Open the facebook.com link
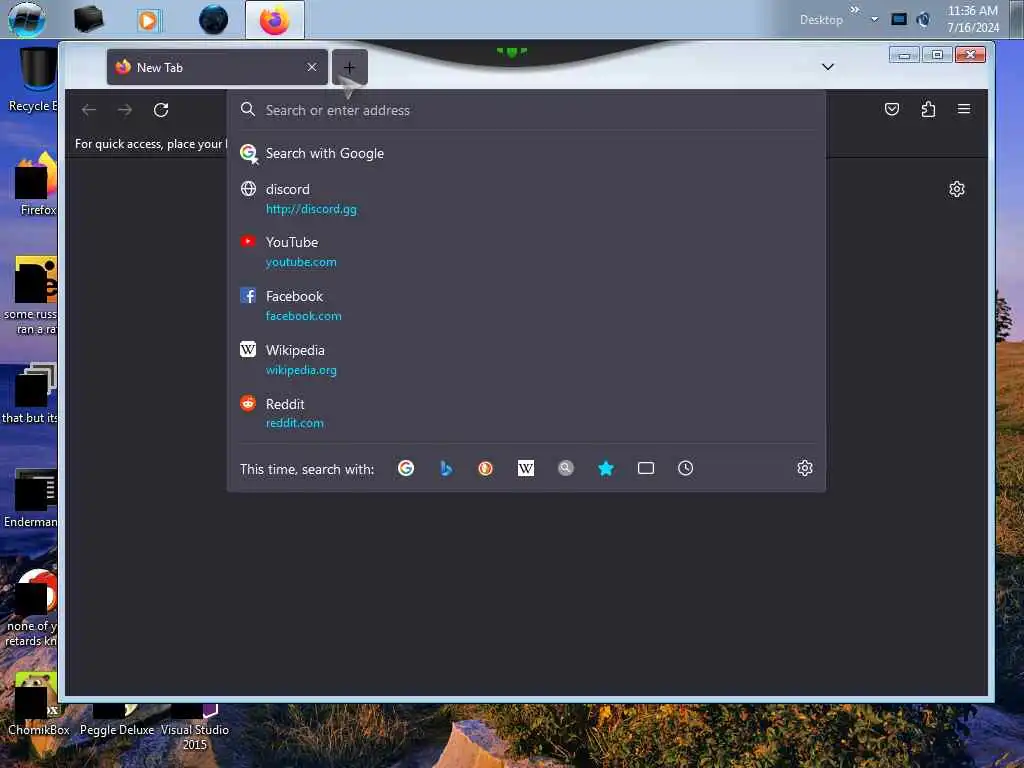This screenshot has height=768, width=1024. pos(303,316)
